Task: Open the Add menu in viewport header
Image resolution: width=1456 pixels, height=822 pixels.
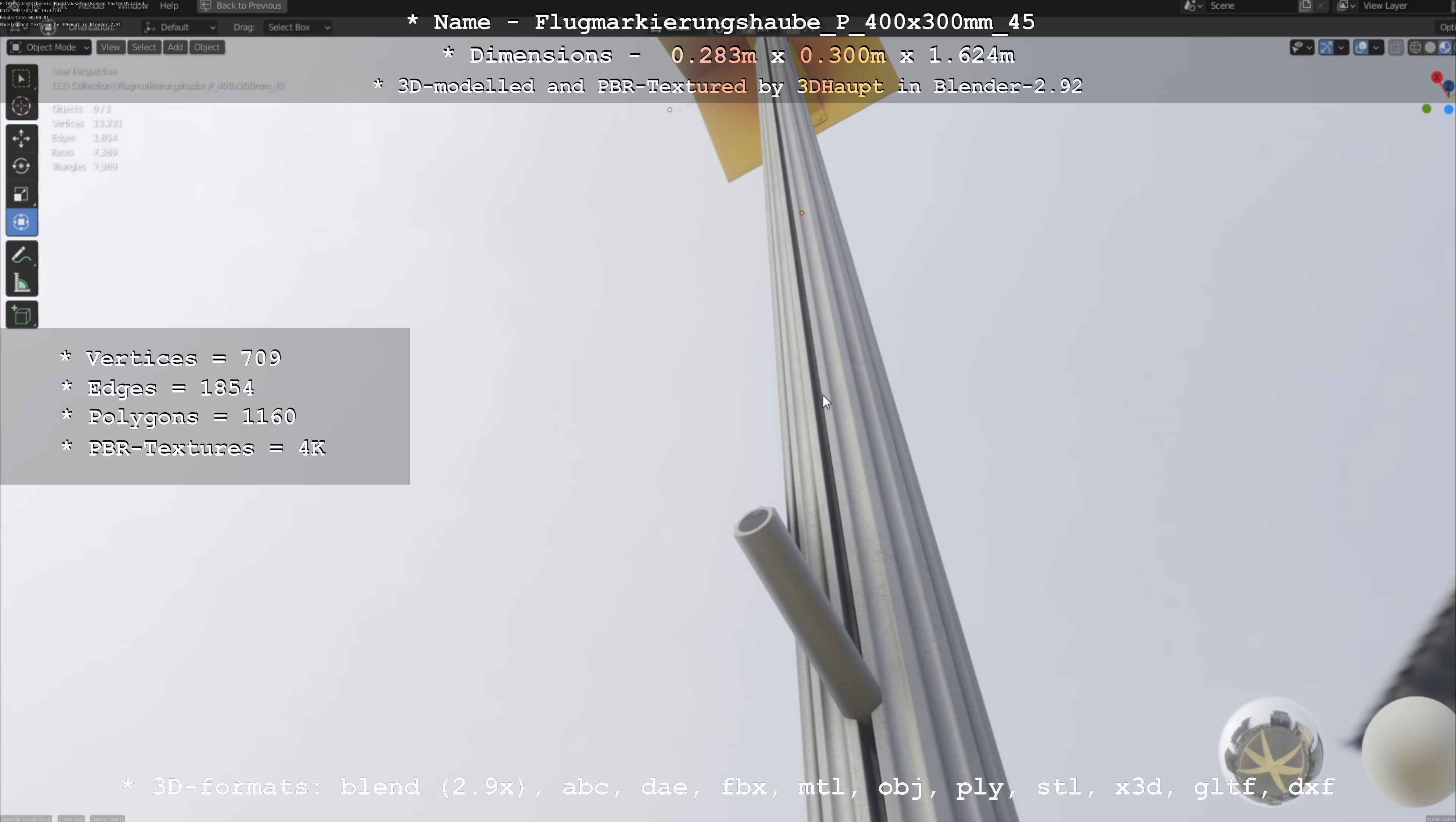Action: pyautogui.click(x=175, y=47)
